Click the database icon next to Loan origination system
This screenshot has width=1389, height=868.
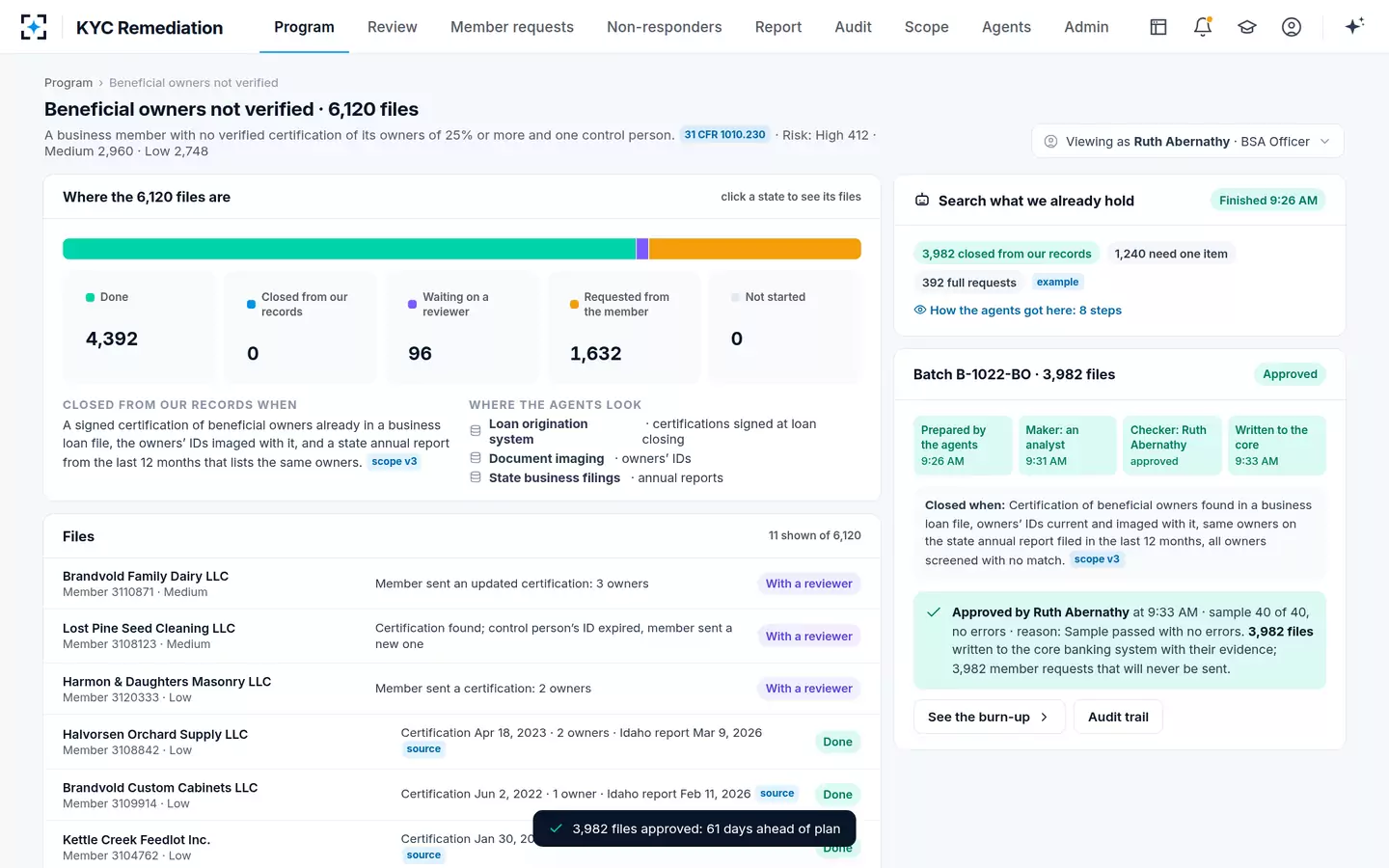click(x=476, y=431)
